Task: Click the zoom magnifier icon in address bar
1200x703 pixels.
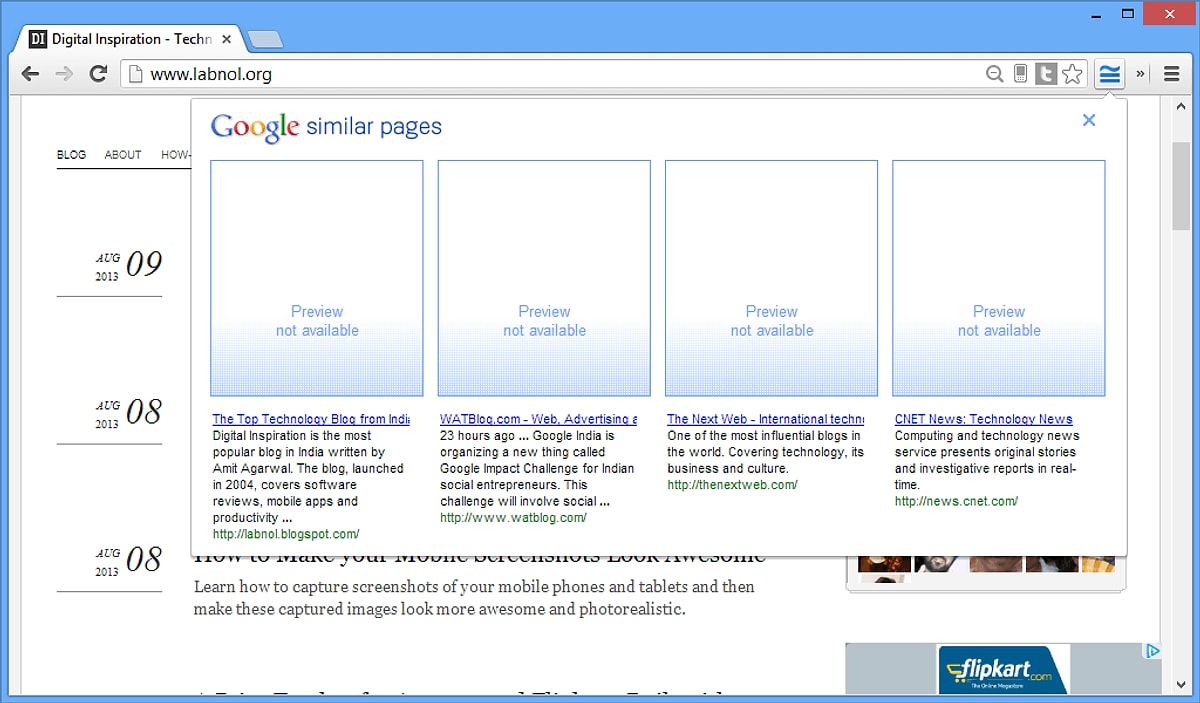Action: click(994, 74)
